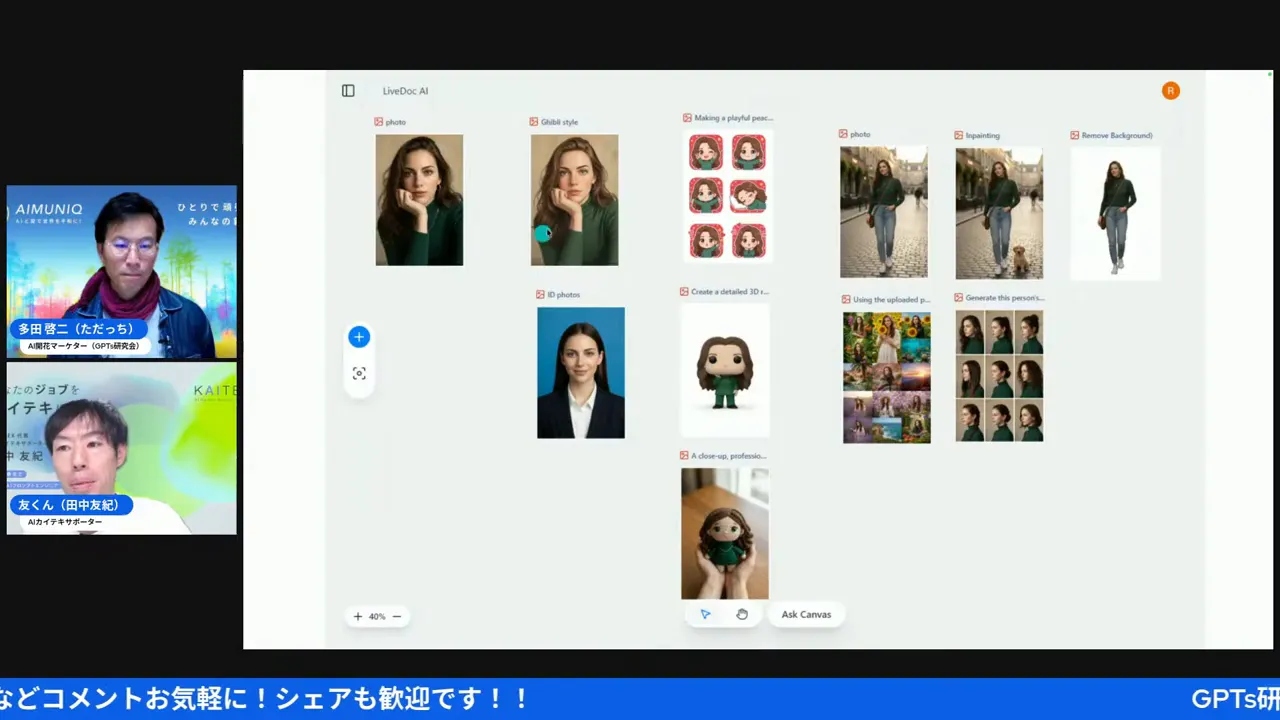Viewport: 1280px width, 720px height.
Task: Select the ID photos blue-background portrait
Action: pyautogui.click(x=580, y=372)
